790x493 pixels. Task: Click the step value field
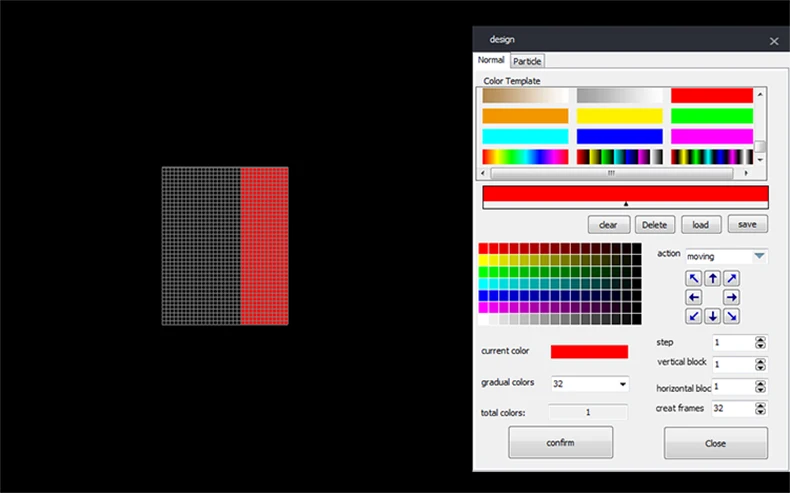click(x=733, y=342)
